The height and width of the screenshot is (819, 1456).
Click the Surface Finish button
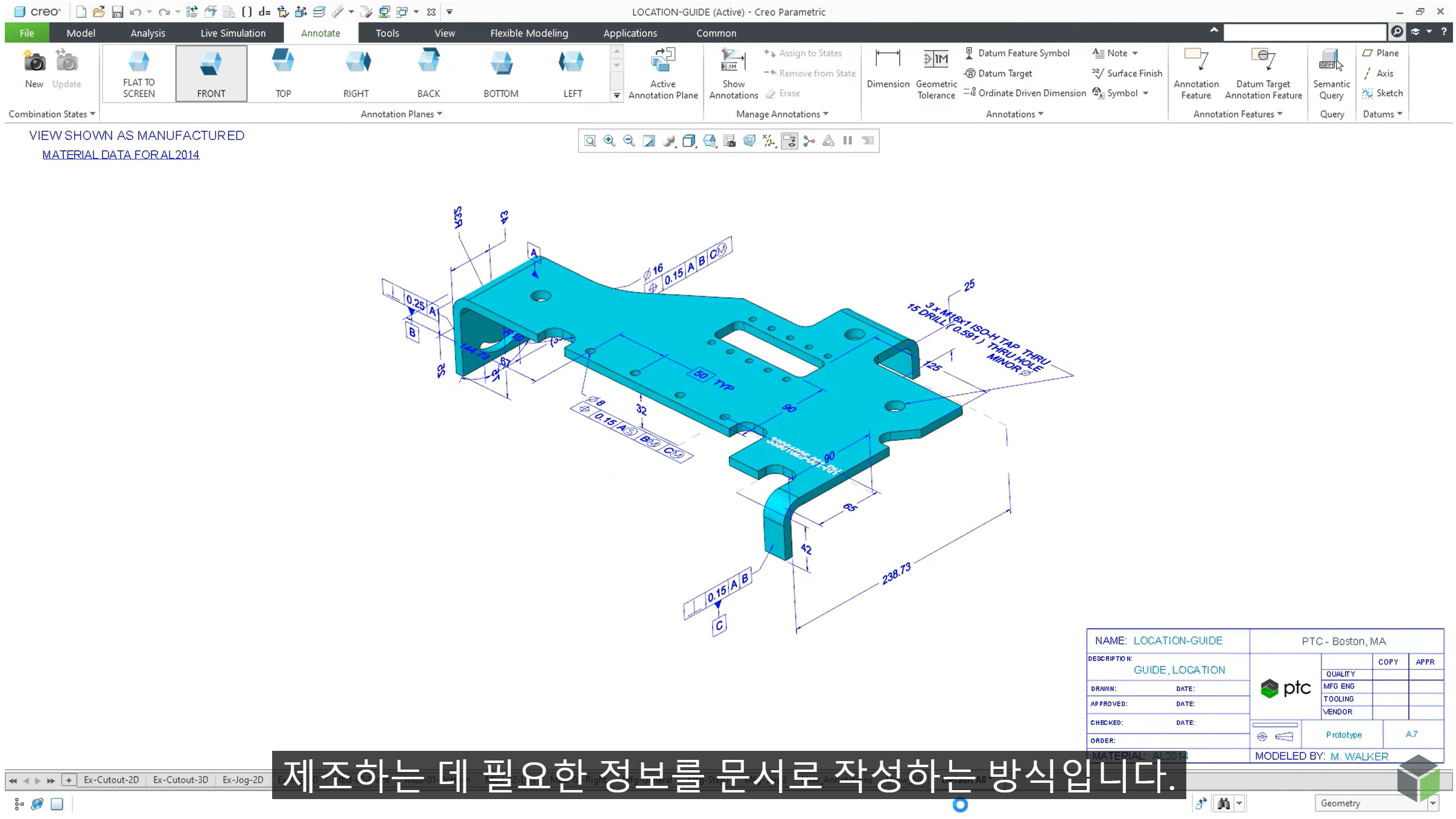tap(1127, 73)
